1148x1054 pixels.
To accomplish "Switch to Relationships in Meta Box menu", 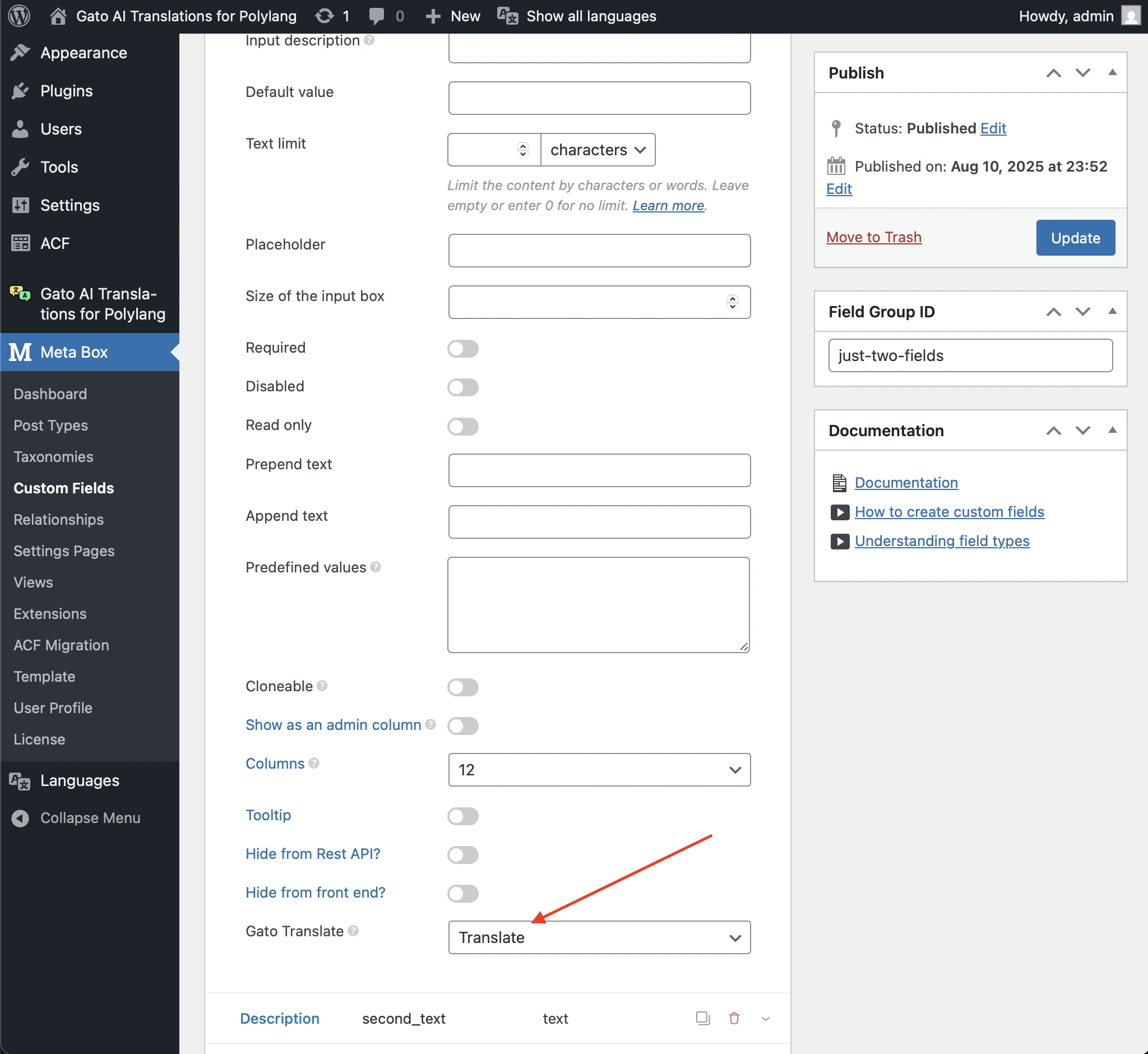I will 58,520.
